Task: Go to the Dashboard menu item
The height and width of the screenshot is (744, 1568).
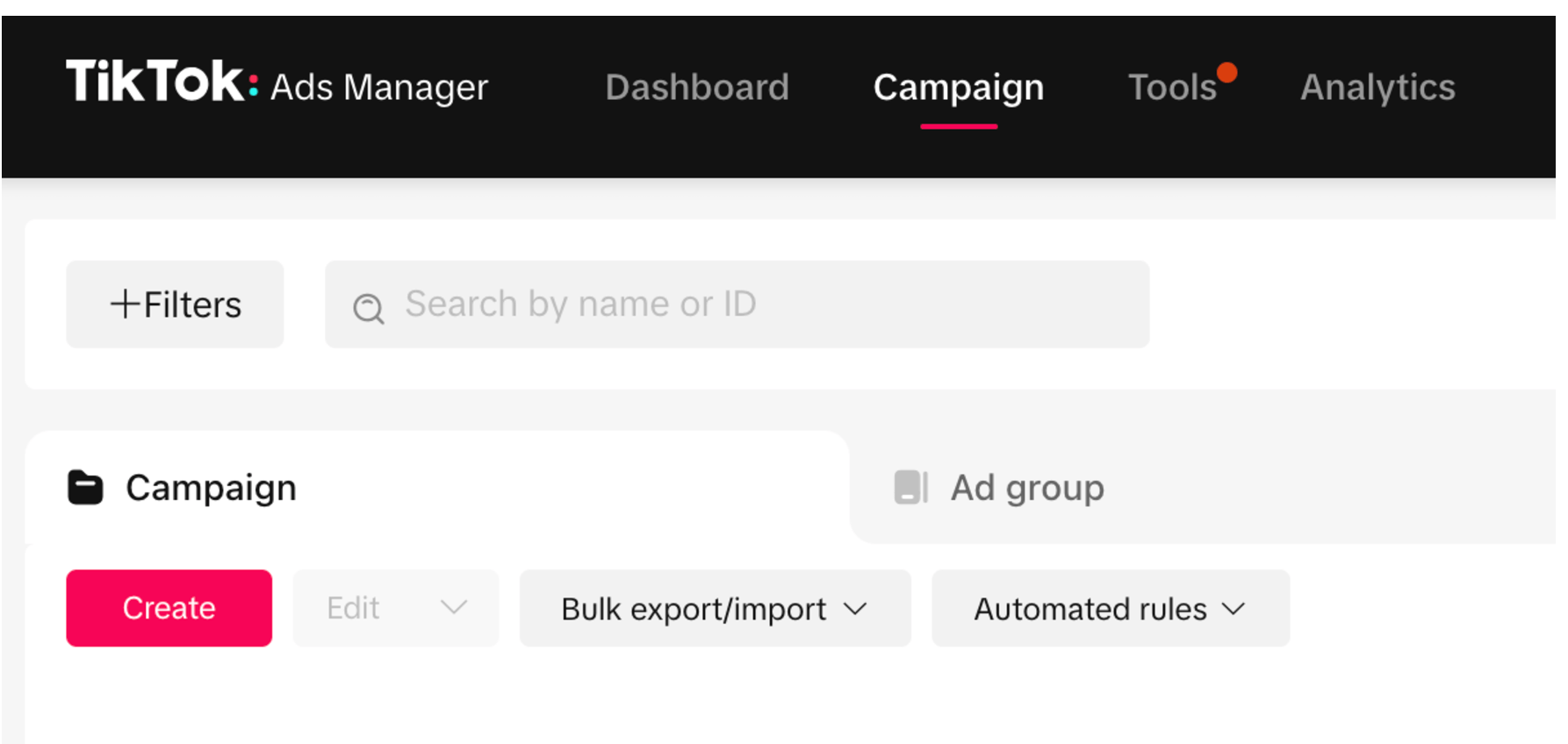Action: point(697,88)
